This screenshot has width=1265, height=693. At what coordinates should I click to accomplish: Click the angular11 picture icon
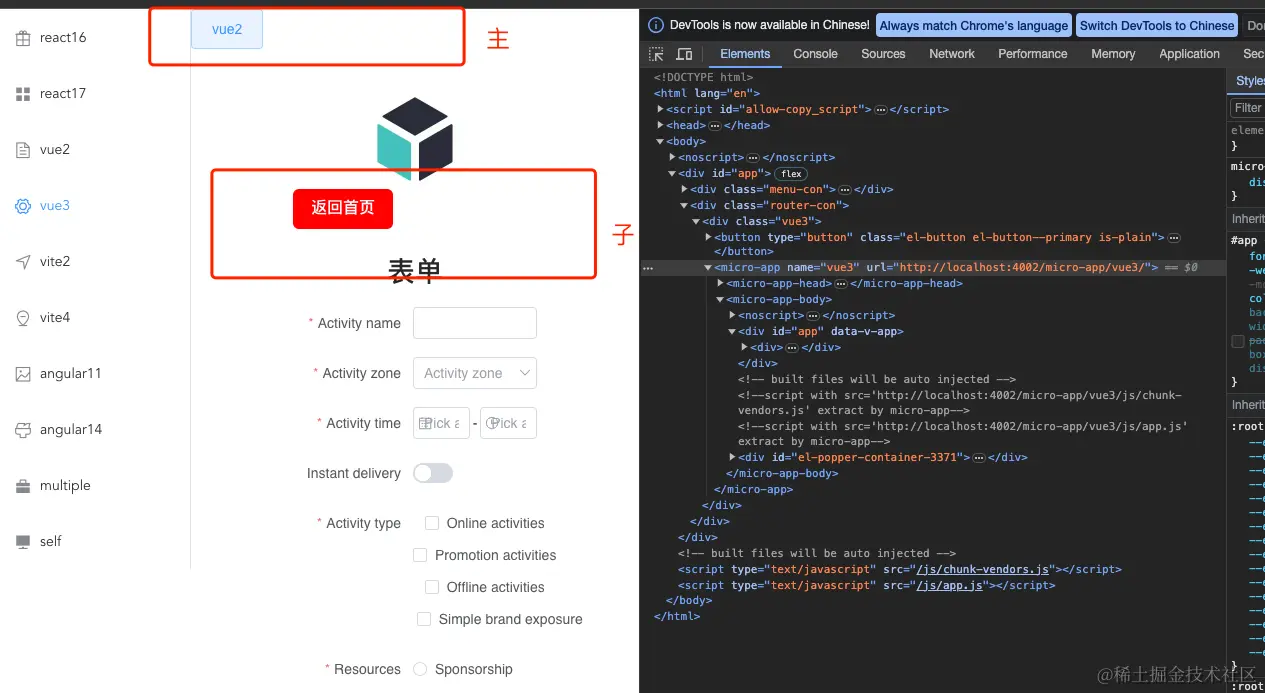tap(22, 373)
